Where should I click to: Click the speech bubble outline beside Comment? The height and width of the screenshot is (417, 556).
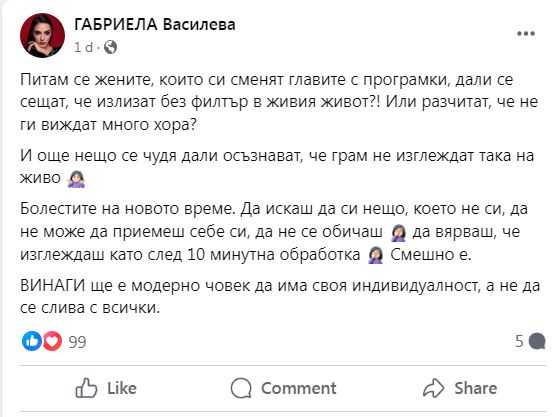point(241,388)
